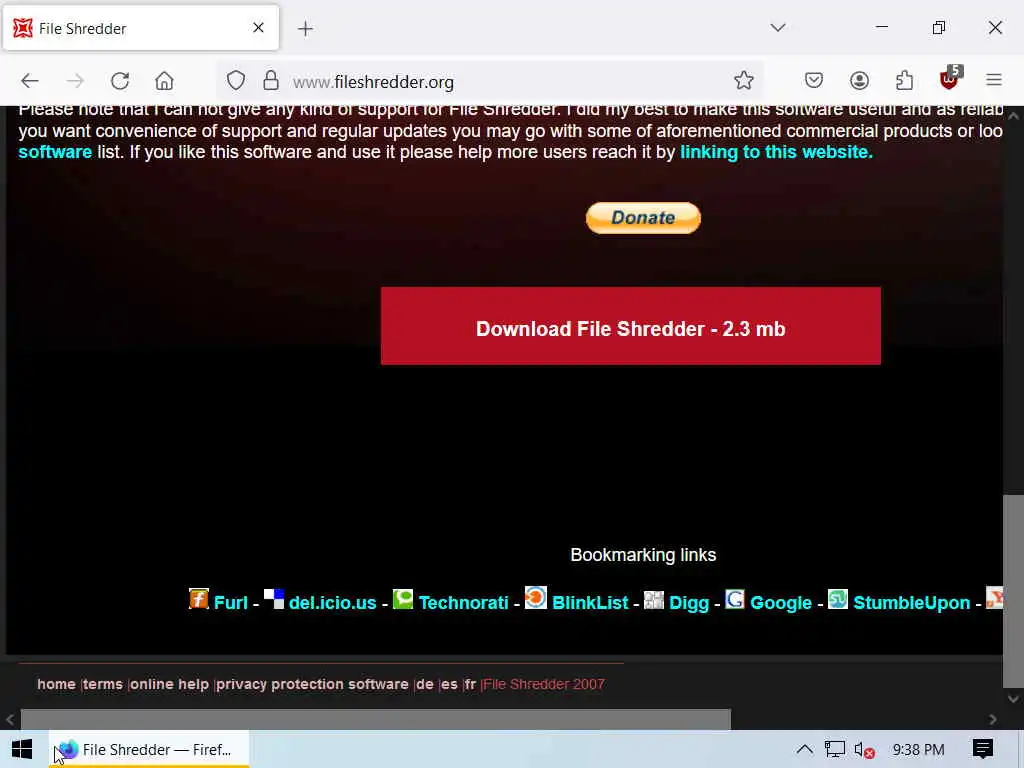Open the Firefox account menu

(x=859, y=81)
